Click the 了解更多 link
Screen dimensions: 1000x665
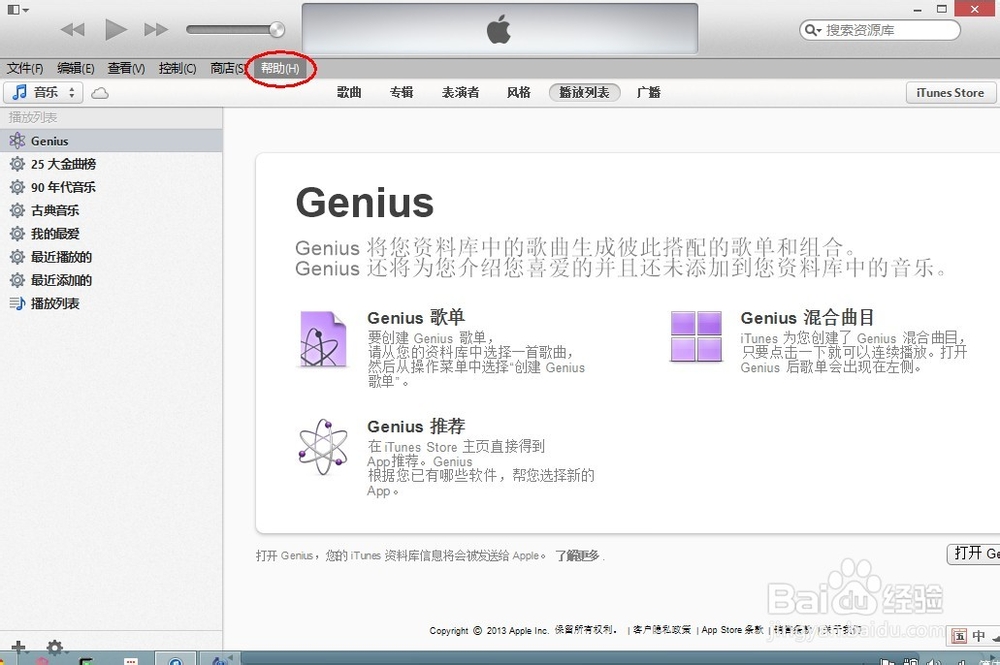(577, 556)
